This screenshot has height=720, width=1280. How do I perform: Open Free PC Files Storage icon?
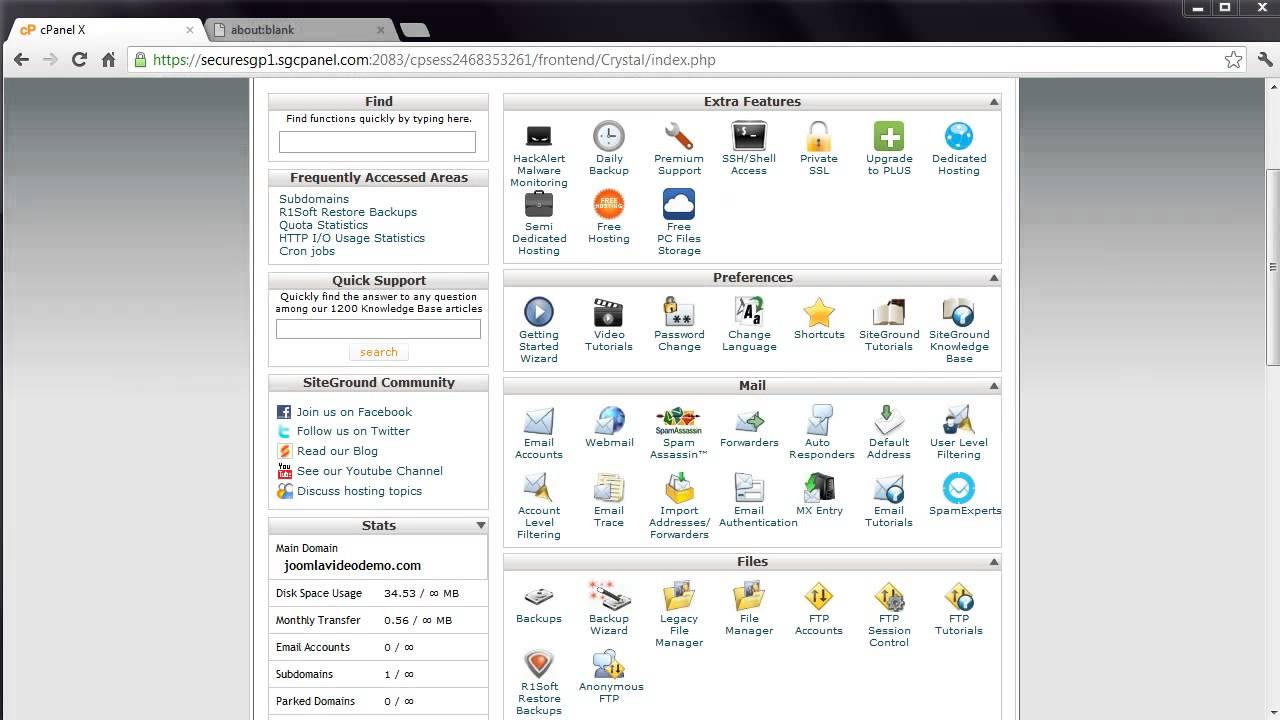coord(679,204)
